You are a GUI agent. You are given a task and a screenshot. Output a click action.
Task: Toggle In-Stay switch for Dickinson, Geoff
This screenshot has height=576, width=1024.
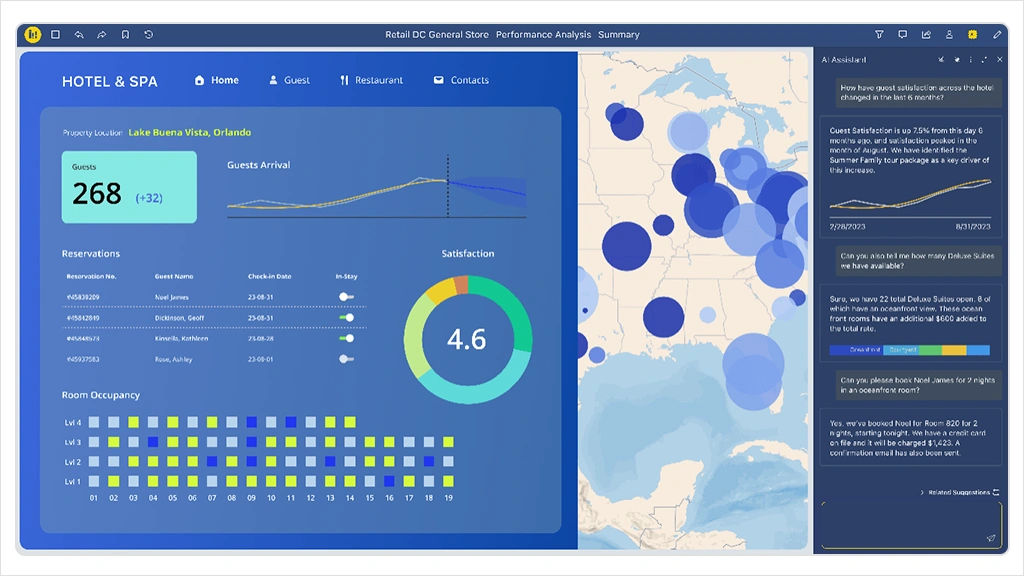pos(346,317)
